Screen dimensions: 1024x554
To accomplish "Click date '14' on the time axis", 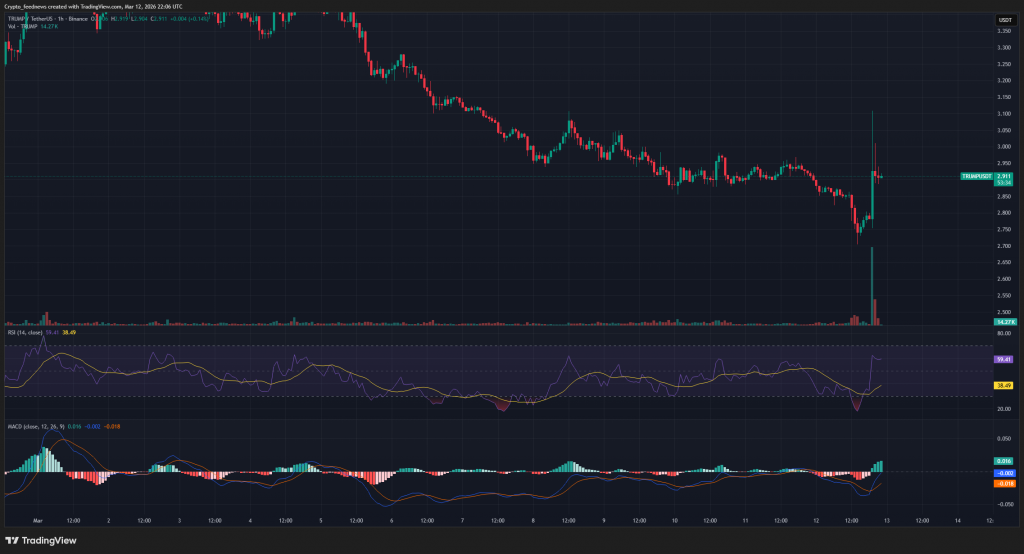I will point(957,521).
